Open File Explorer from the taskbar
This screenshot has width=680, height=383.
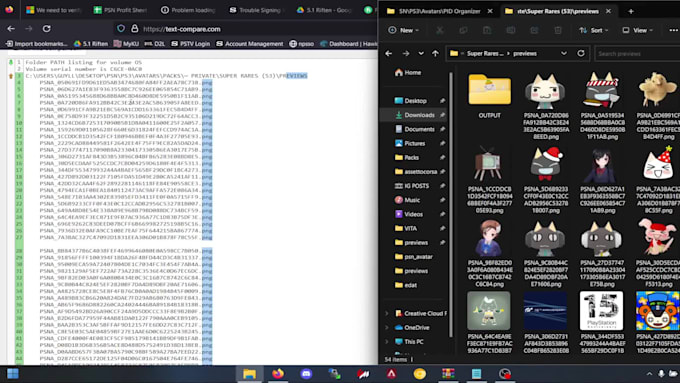[249, 373]
